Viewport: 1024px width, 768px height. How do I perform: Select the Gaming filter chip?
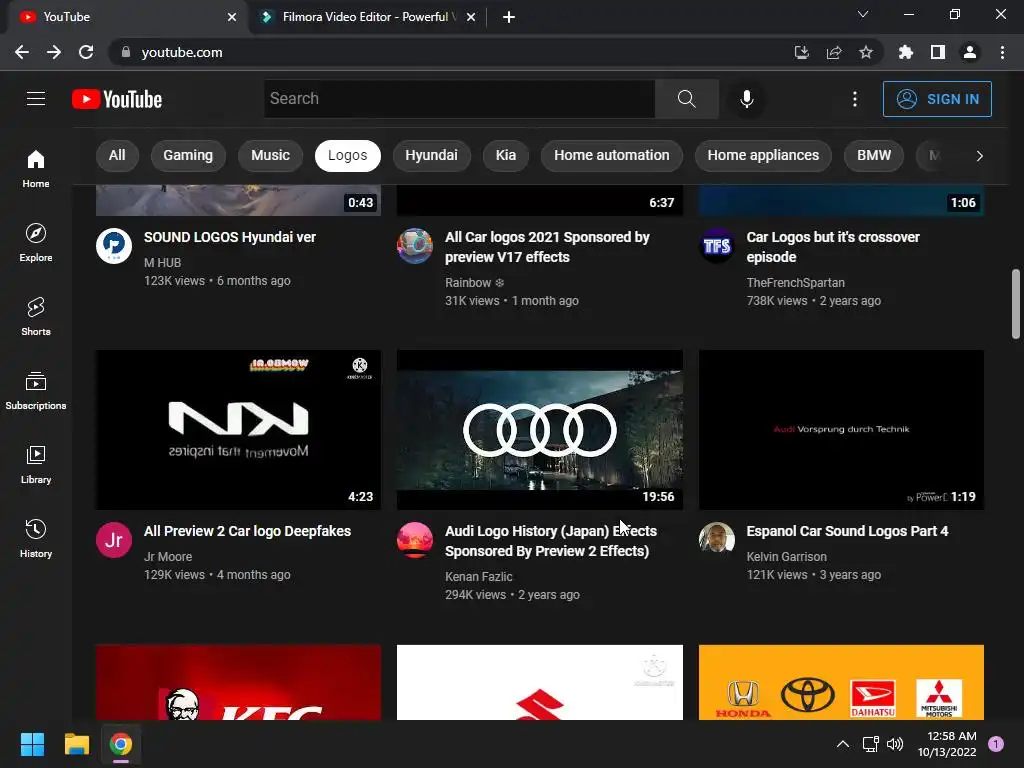pos(188,155)
